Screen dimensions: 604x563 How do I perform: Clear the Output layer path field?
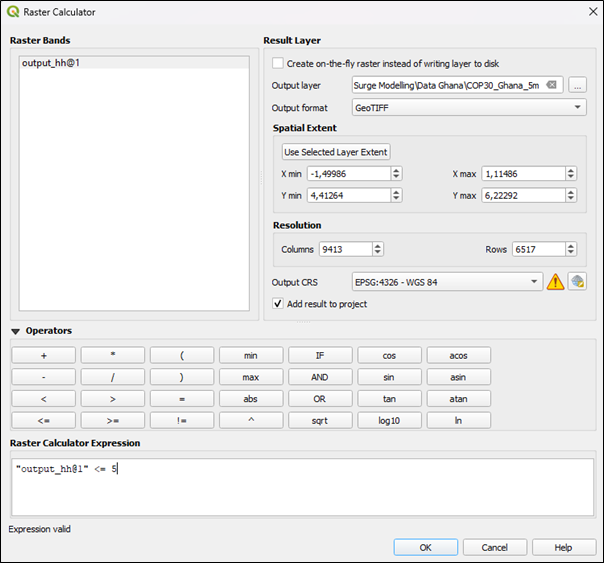[x=551, y=85]
